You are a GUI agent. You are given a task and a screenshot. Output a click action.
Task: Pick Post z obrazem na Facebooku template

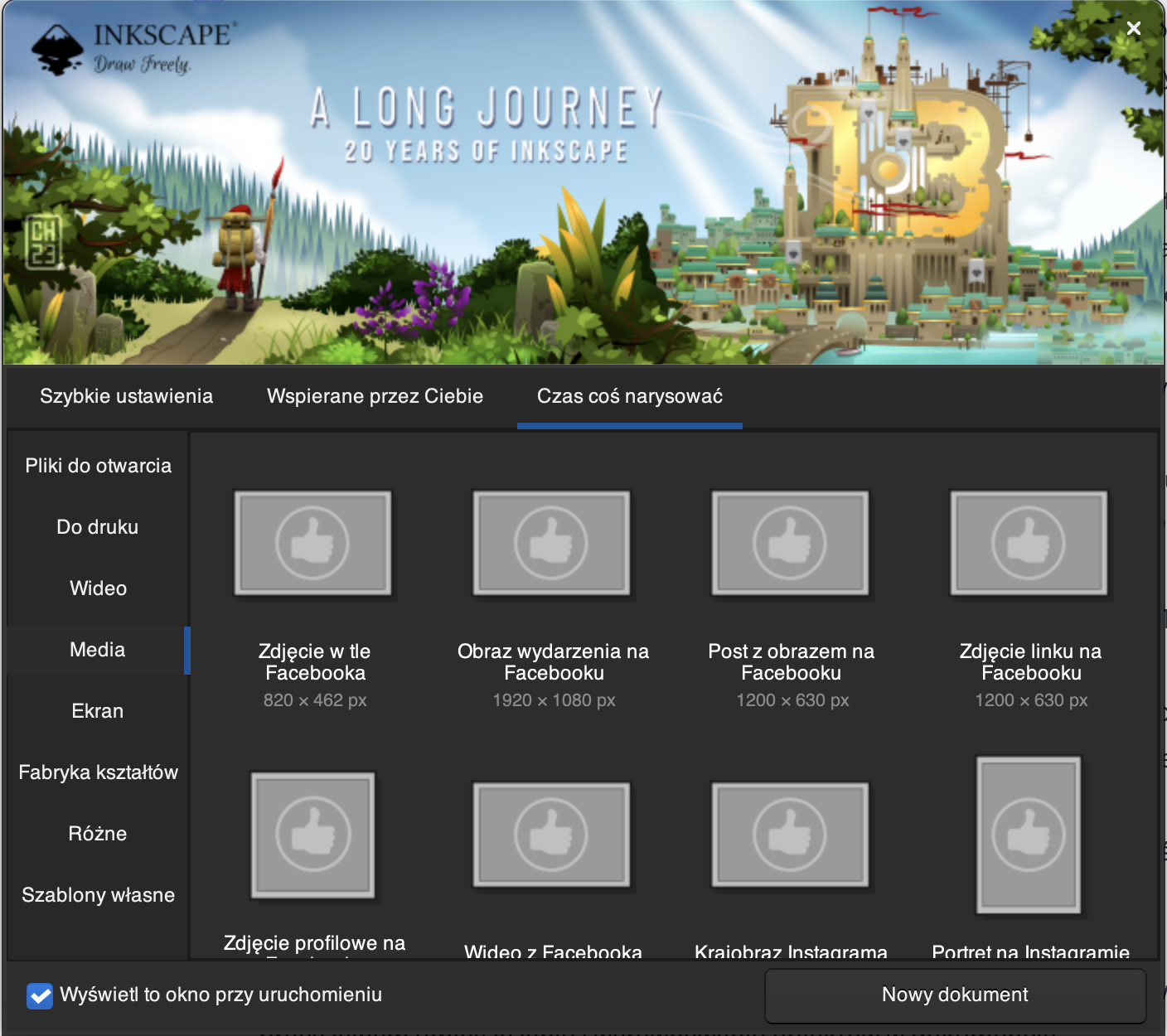790,543
